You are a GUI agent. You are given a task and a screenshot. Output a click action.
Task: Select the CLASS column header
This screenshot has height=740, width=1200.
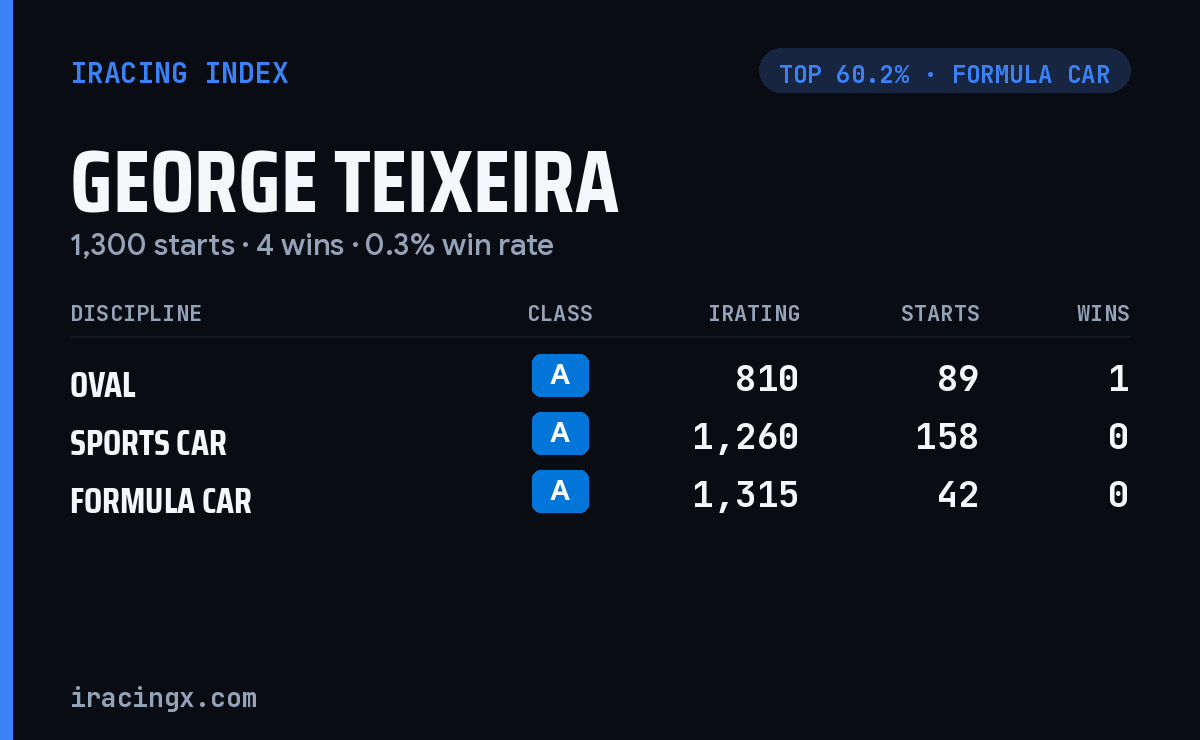[x=560, y=313]
